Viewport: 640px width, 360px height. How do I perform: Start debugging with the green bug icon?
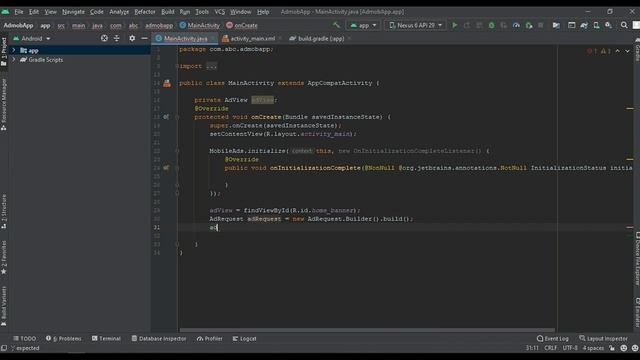pos(491,25)
